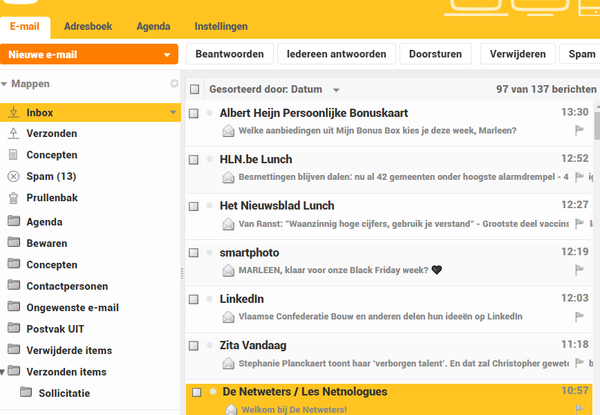Switch to the E-mail tab
The image size is (600, 415).
[25, 26]
